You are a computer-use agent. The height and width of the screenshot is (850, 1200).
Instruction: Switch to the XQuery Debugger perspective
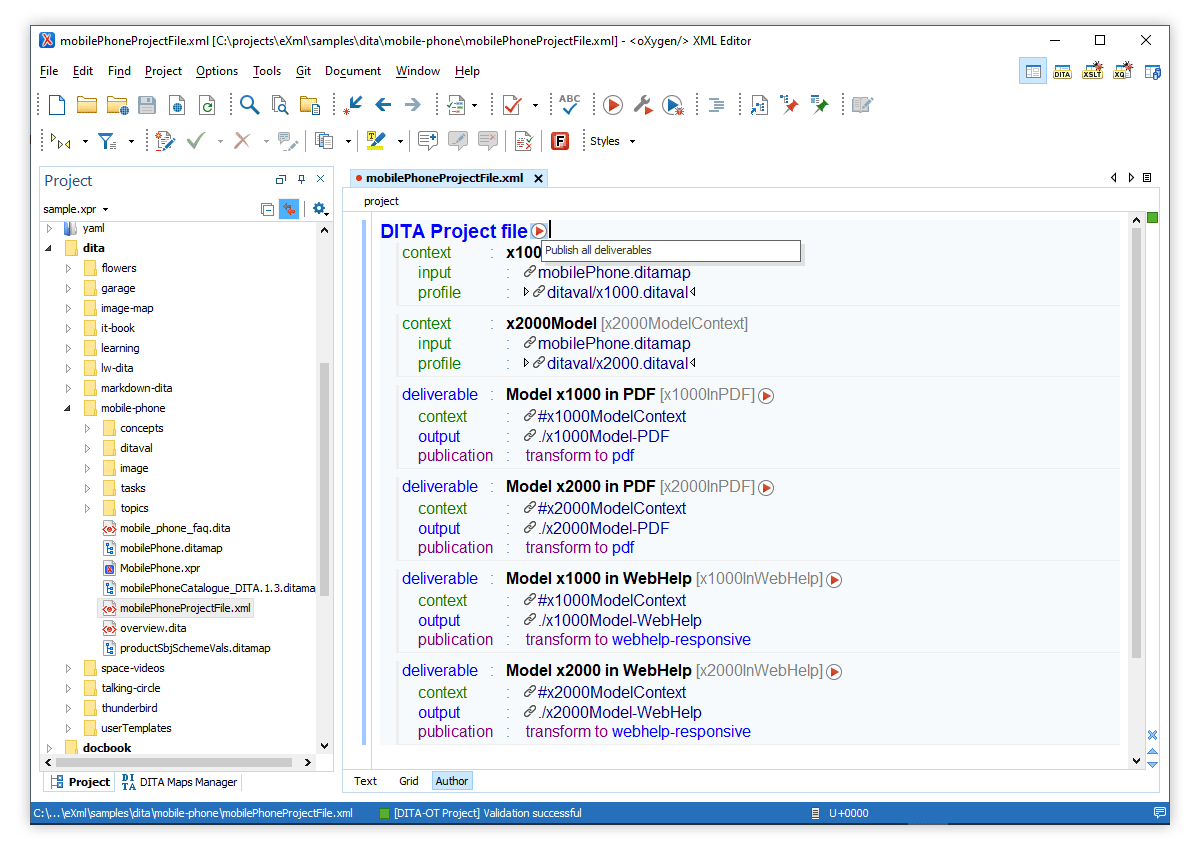click(x=1122, y=71)
